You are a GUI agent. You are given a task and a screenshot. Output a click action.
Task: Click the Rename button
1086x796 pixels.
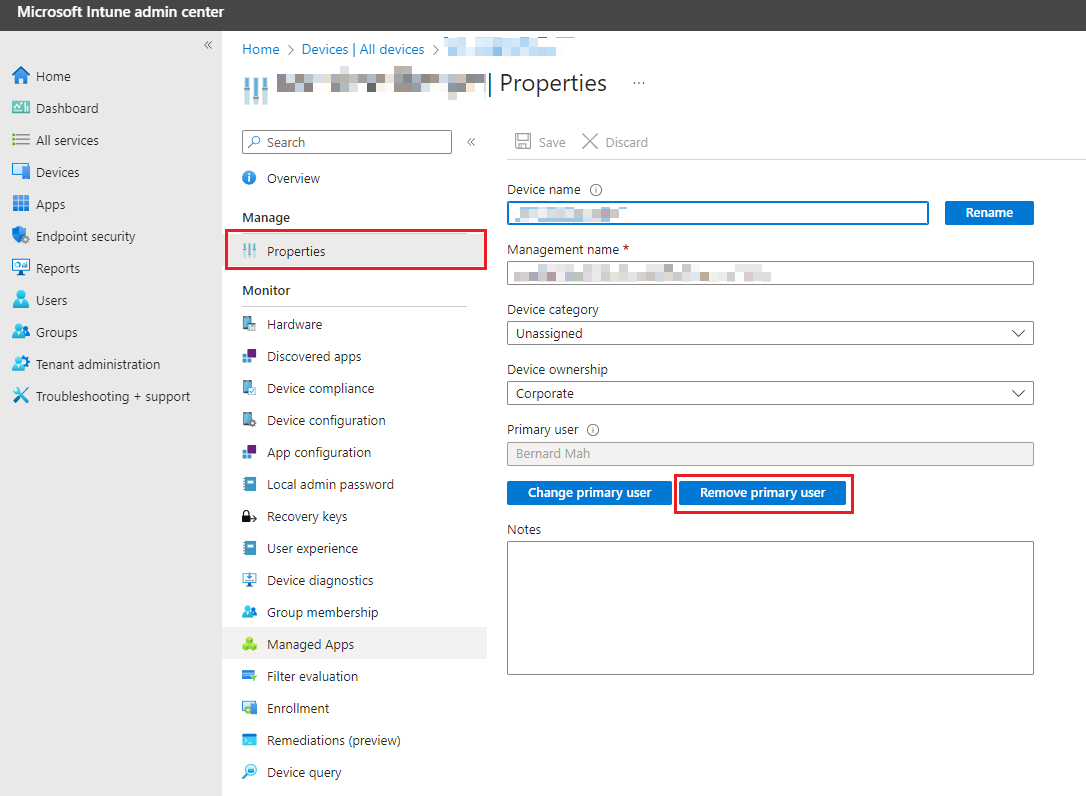pyautogui.click(x=989, y=212)
